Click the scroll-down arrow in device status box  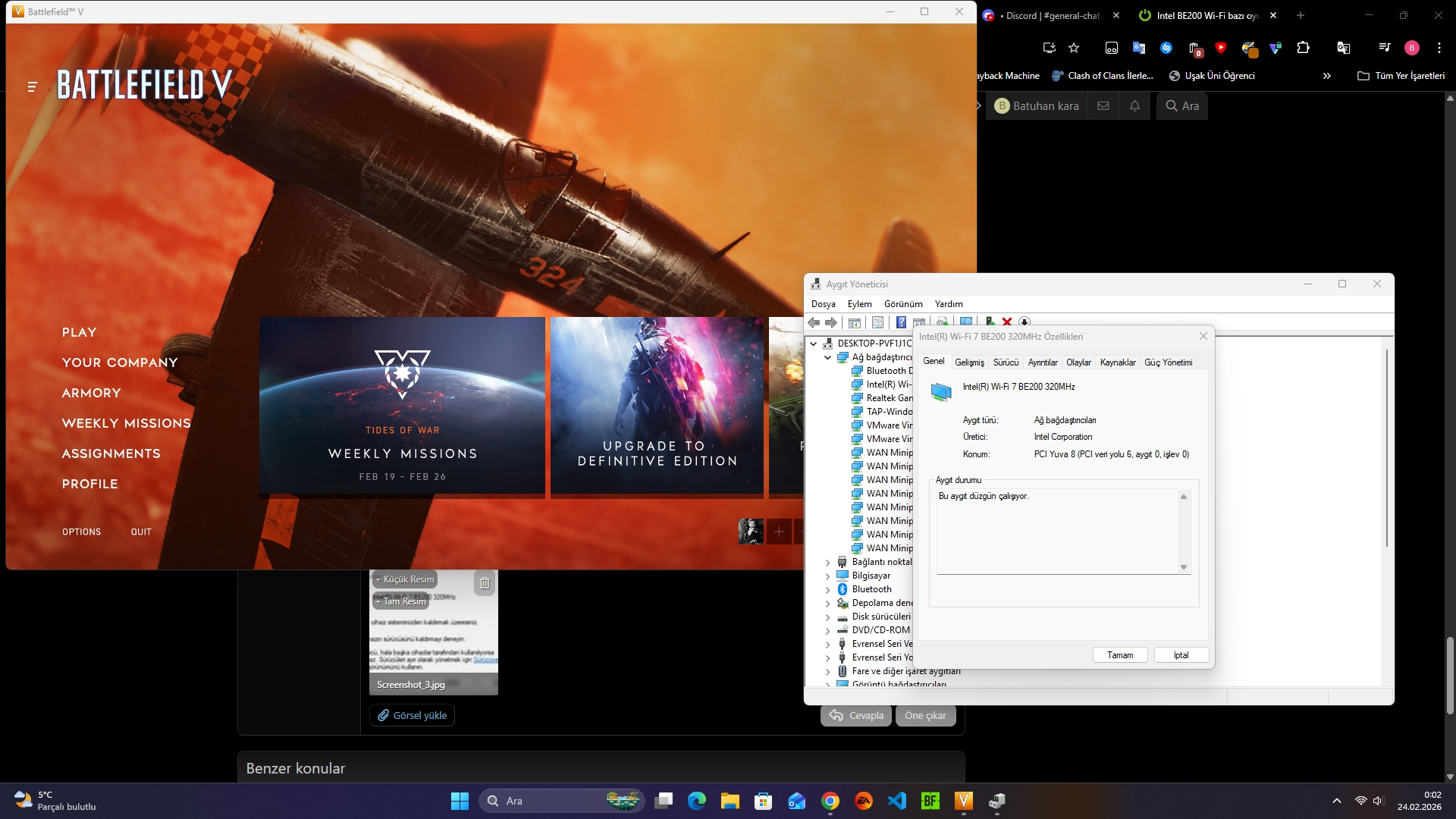[x=1183, y=567]
